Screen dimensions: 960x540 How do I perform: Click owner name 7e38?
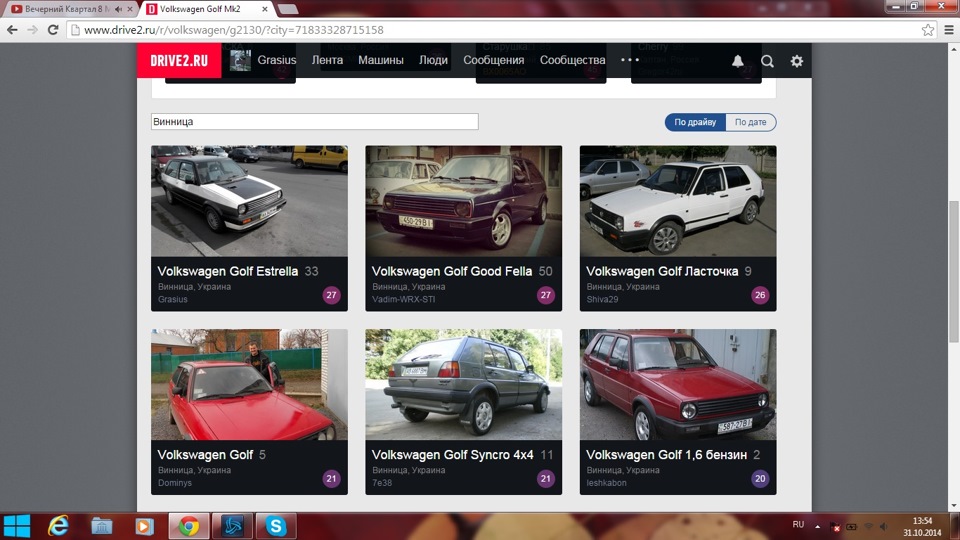381,483
